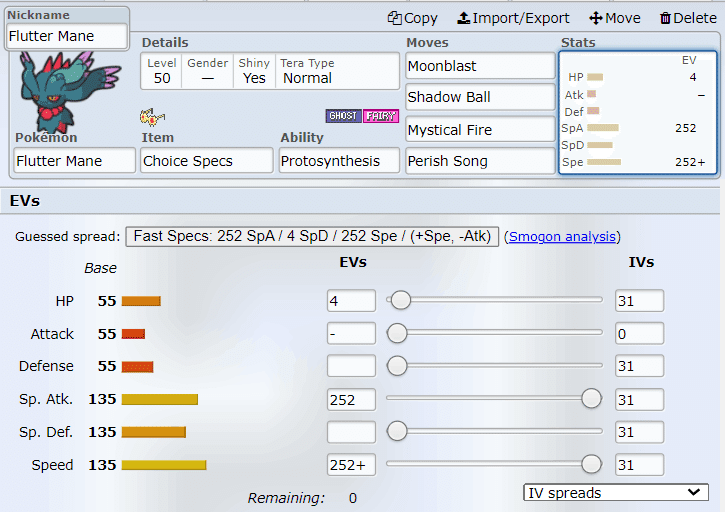This screenshot has width=725, height=512.
Task: Select the Shadow Ball move slot
Action: 480,97
